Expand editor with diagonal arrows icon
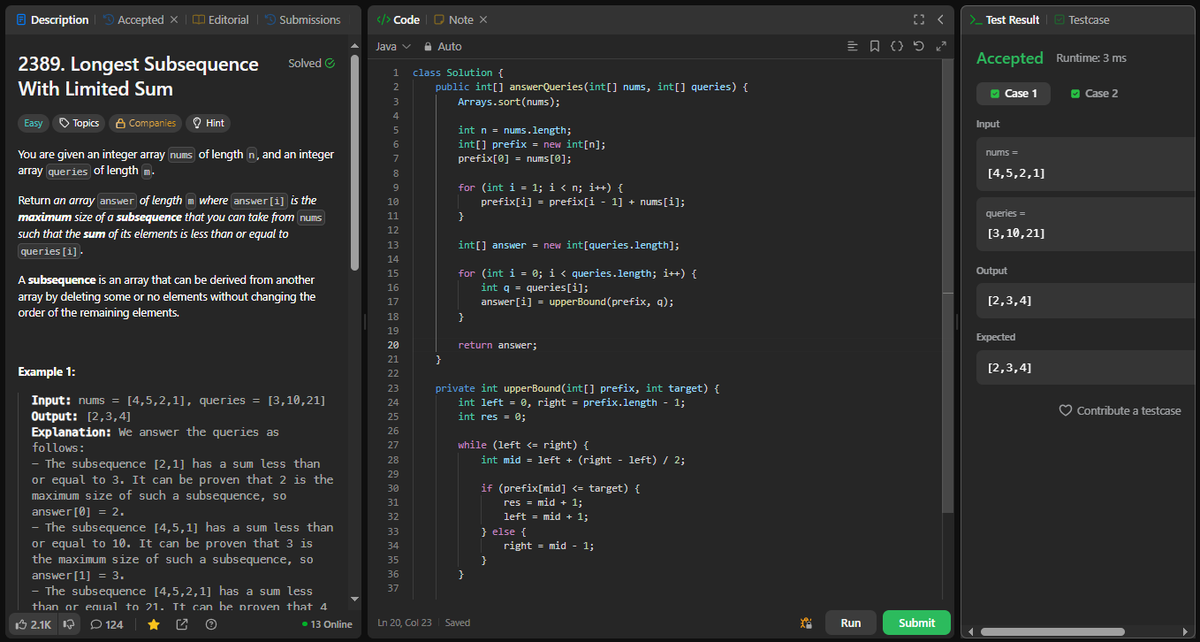This screenshot has width=1200, height=642. click(x=940, y=47)
